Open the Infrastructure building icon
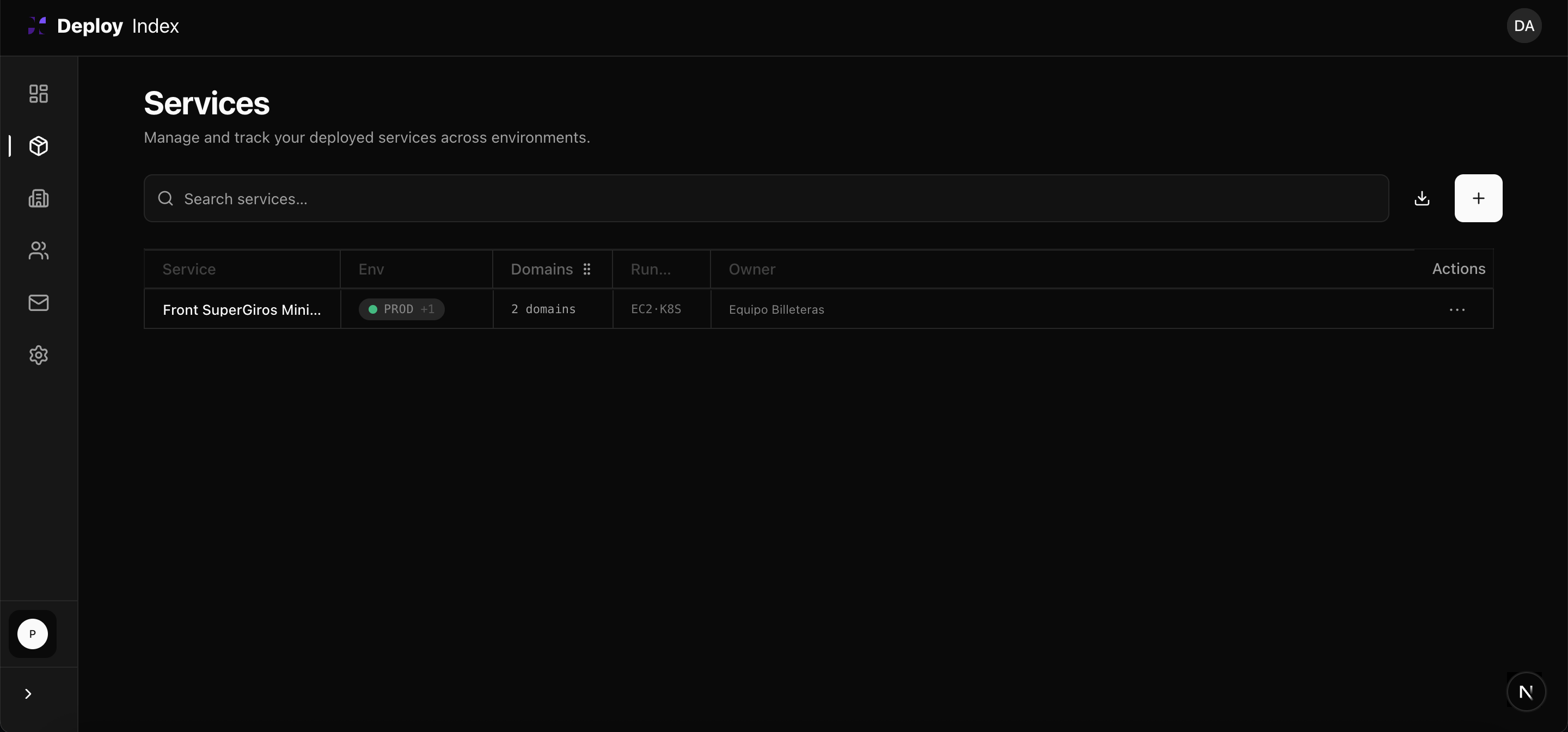 (38, 198)
